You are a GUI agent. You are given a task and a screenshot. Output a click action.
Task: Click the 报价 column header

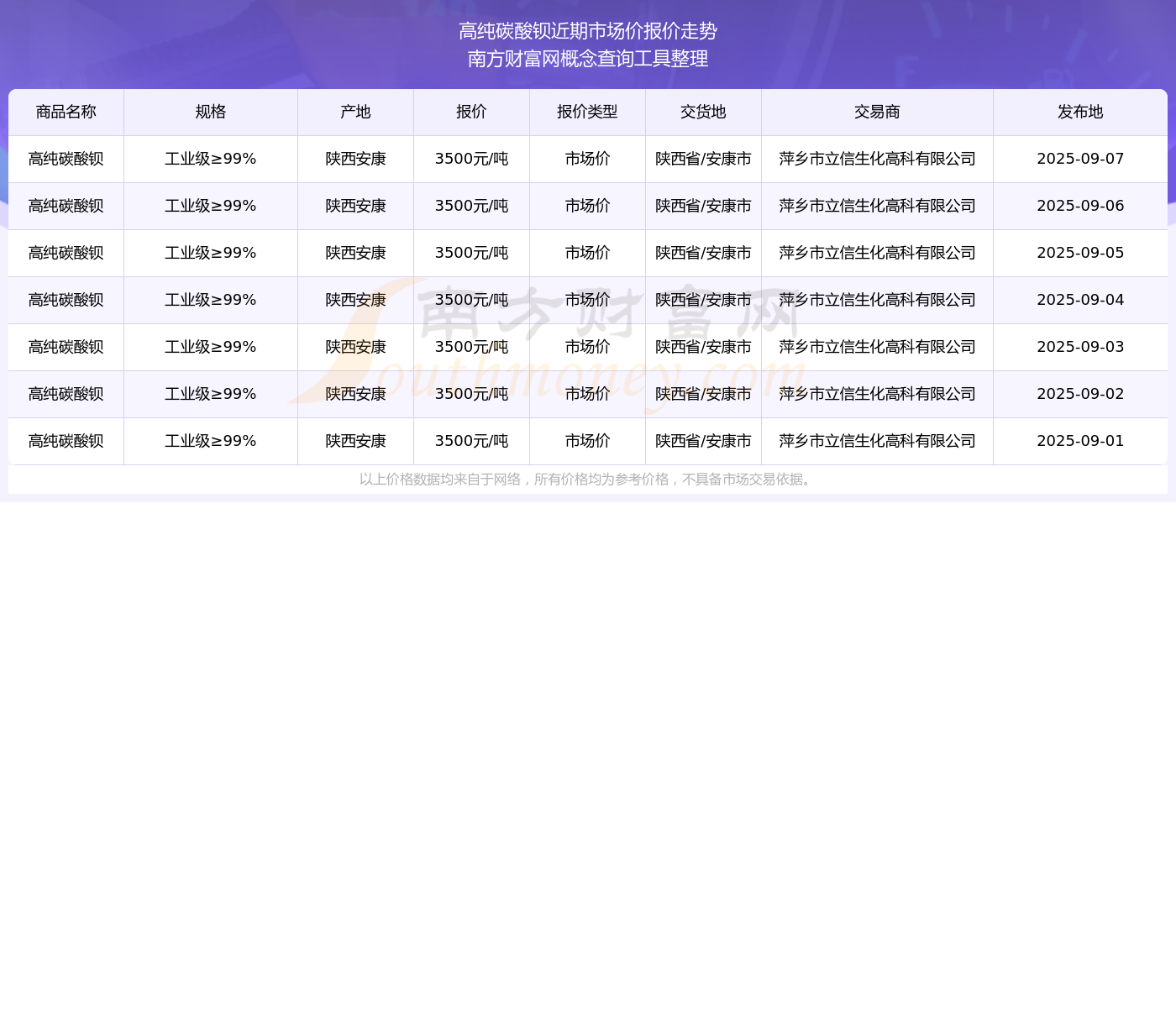(471, 113)
